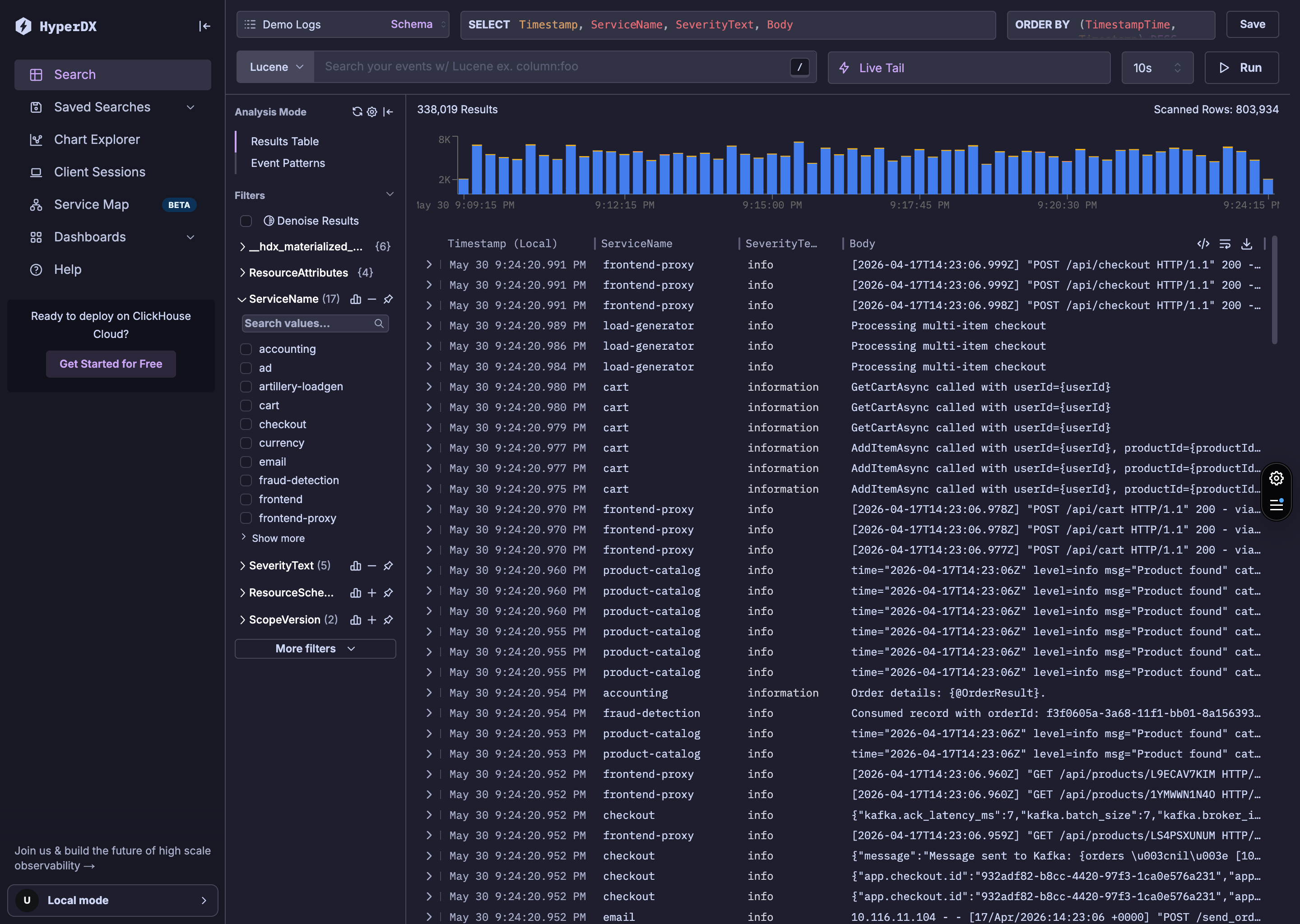This screenshot has width=1300, height=924.
Task: Select the Results Table analysis mode
Action: (x=284, y=142)
